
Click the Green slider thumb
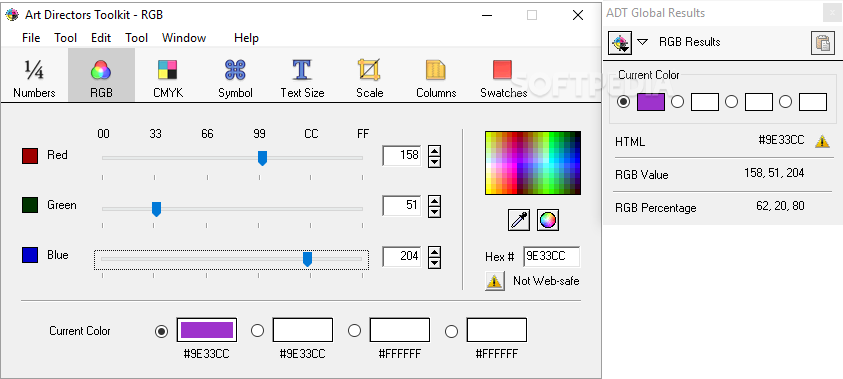tap(156, 209)
